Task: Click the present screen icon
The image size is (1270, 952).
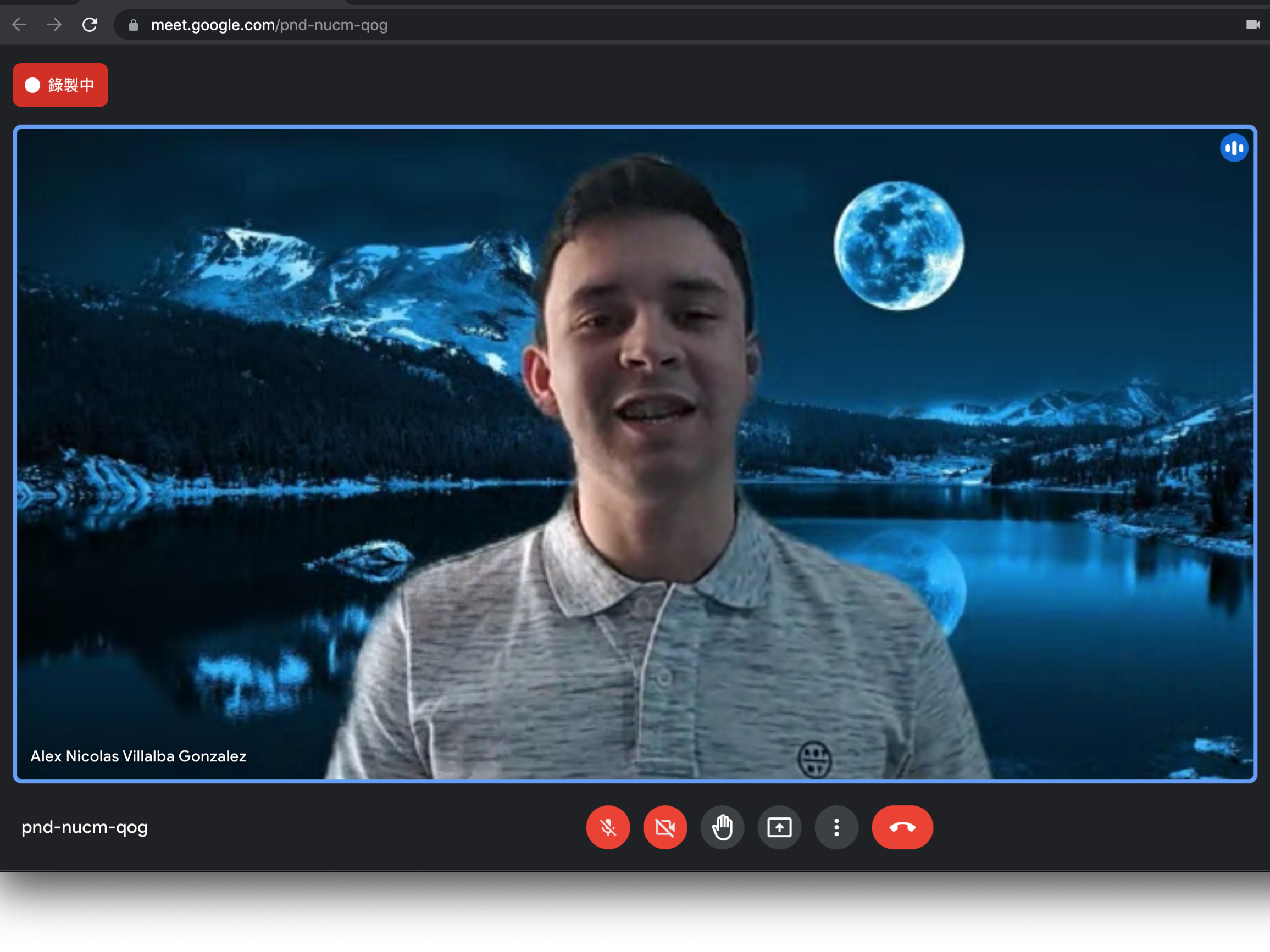Action: click(x=779, y=827)
